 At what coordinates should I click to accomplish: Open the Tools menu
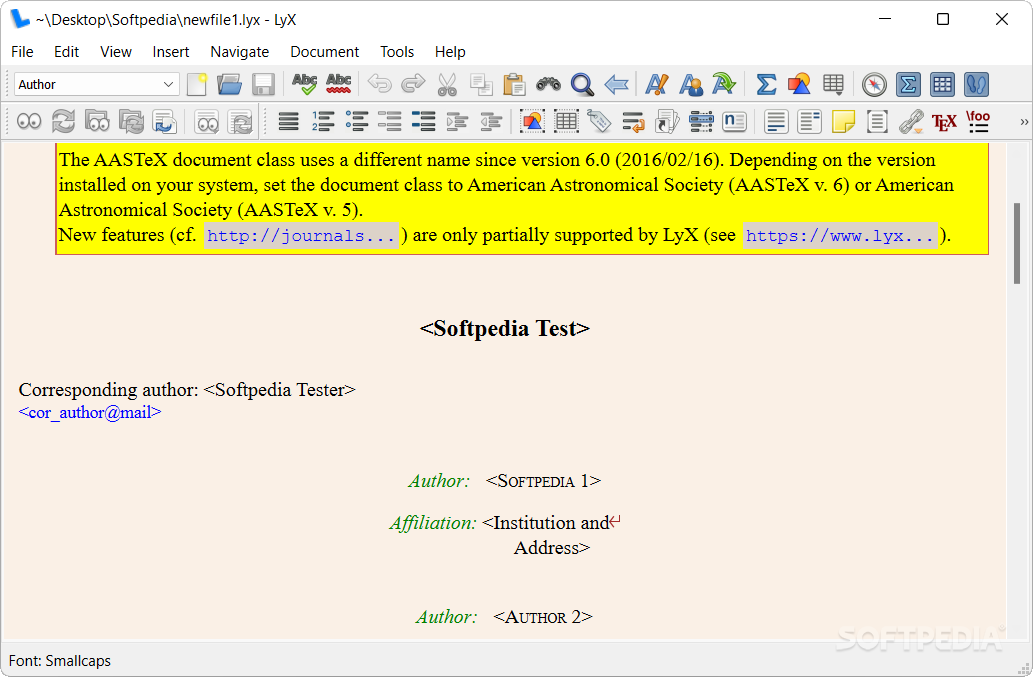point(397,51)
